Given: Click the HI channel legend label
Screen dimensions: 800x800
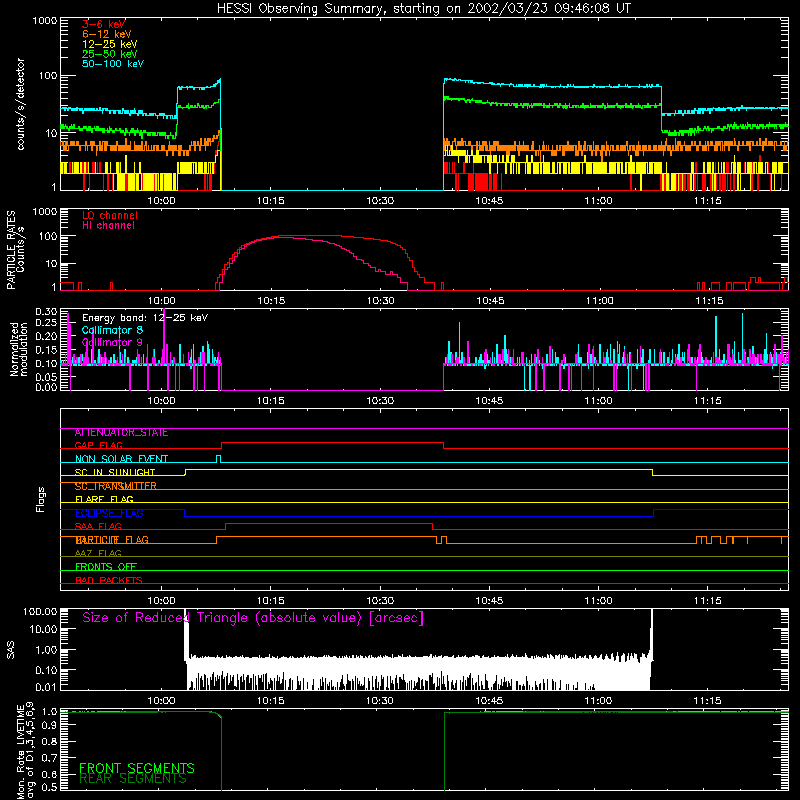Looking at the screenshot, I should (108, 226).
